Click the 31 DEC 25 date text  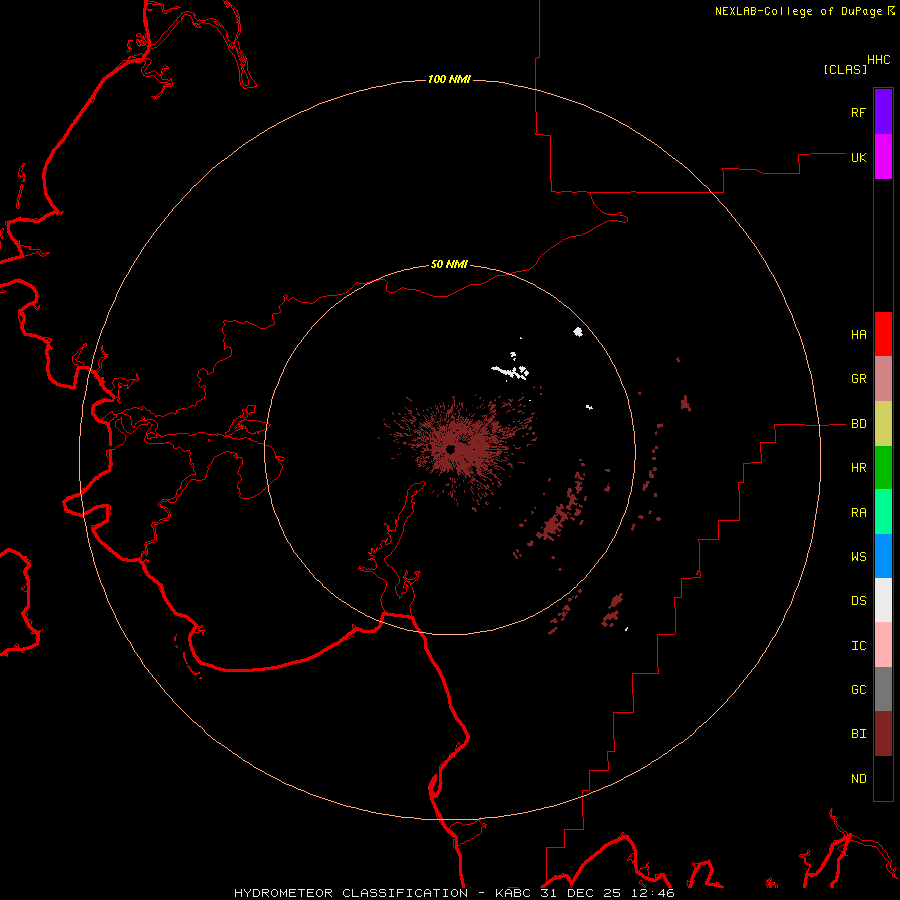pyautogui.click(x=581, y=893)
